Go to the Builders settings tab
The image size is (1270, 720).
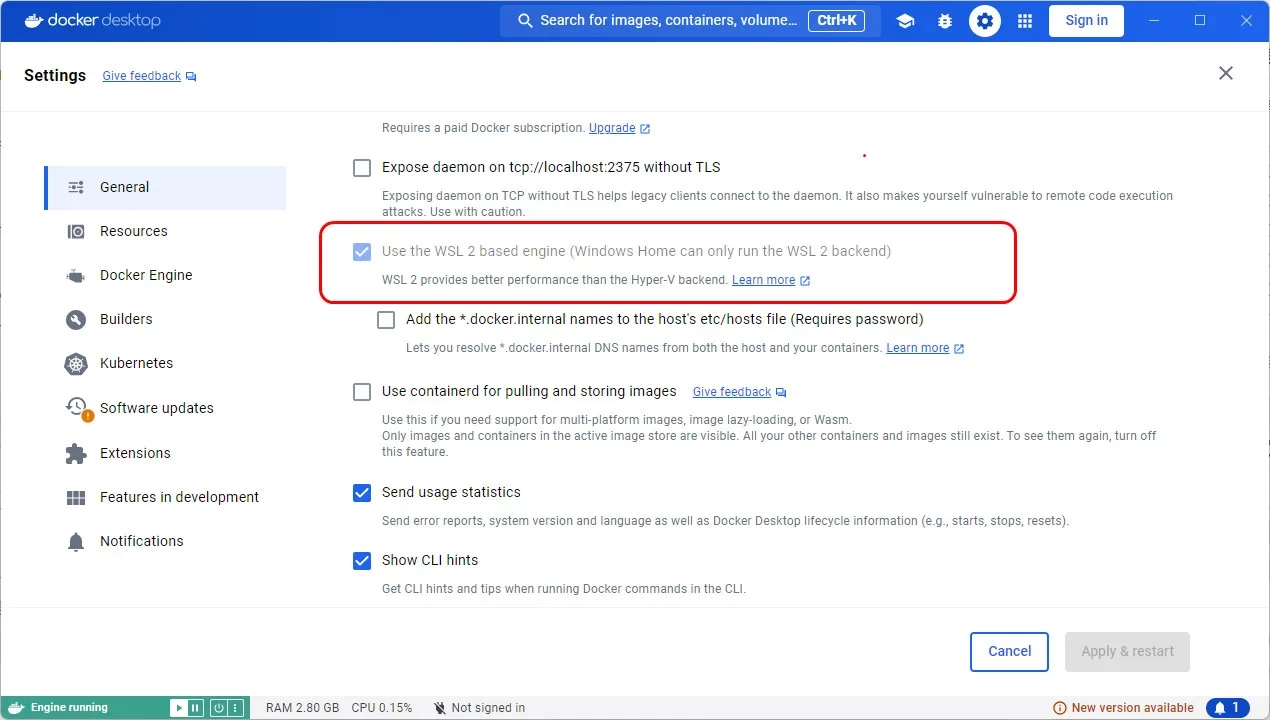[165, 319]
